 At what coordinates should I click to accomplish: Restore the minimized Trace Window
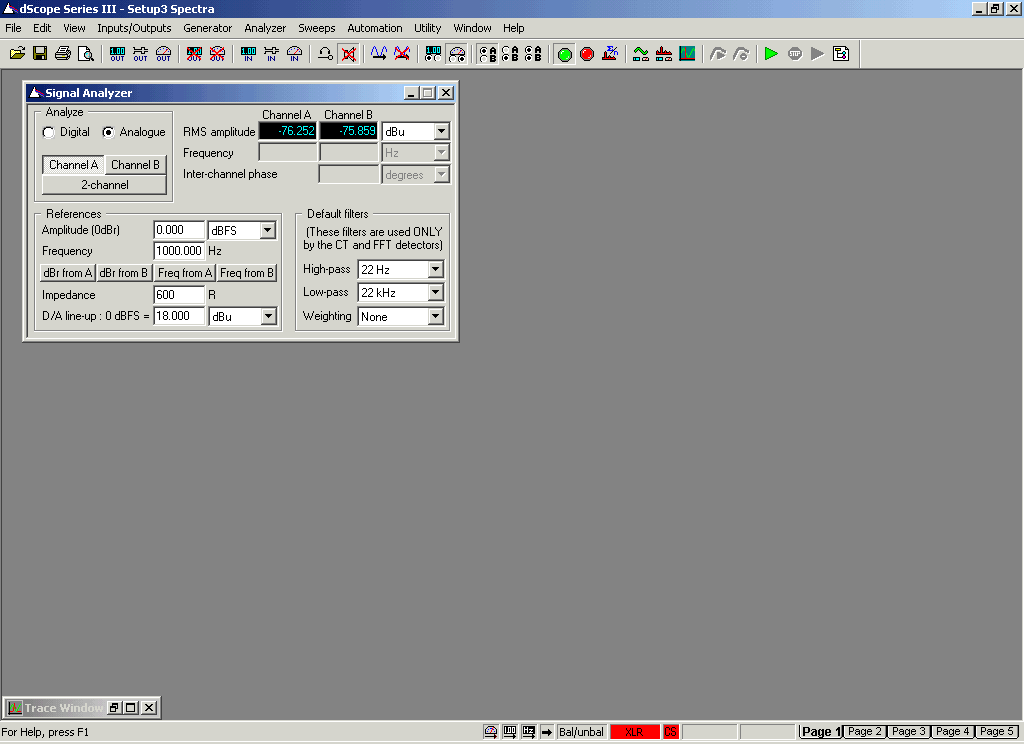114,707
